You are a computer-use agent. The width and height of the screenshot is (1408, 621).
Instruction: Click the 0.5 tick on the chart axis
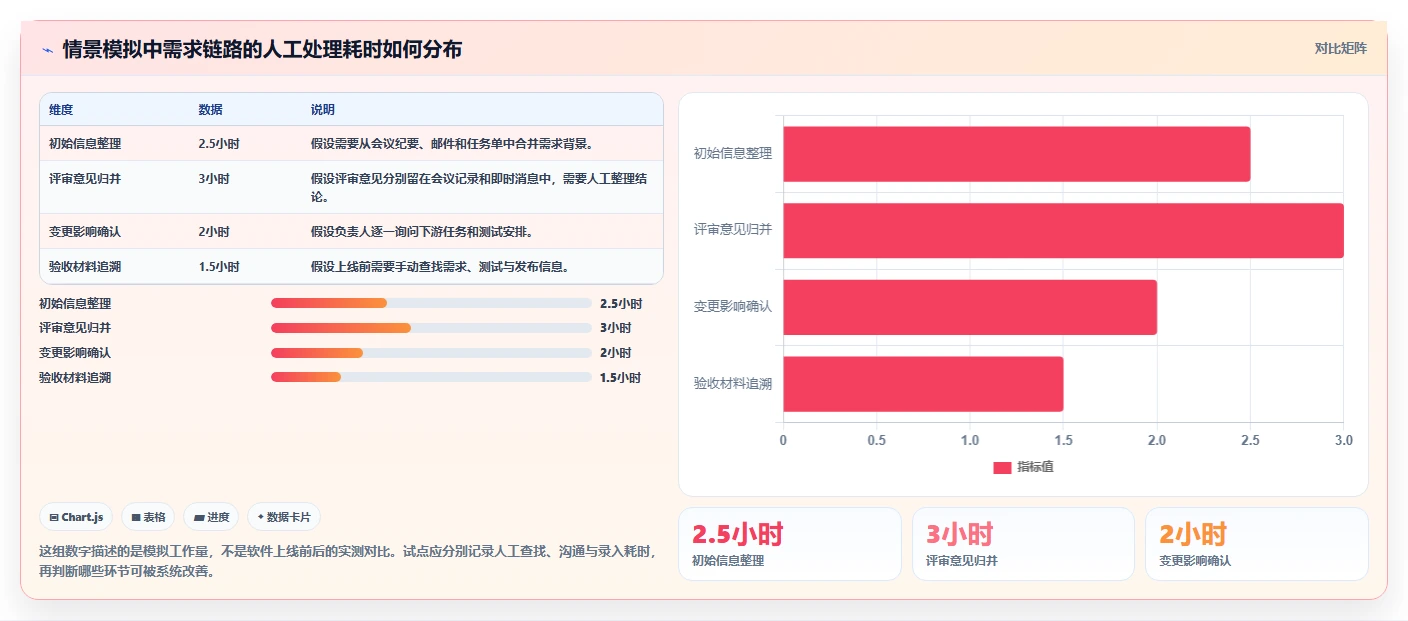(876, 440)
